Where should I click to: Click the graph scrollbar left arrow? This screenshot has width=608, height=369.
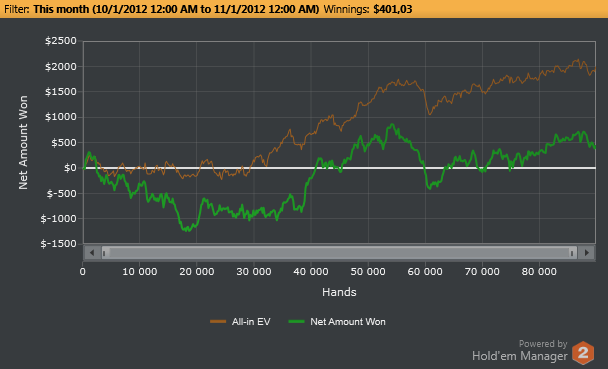click(x=92, y=253)
